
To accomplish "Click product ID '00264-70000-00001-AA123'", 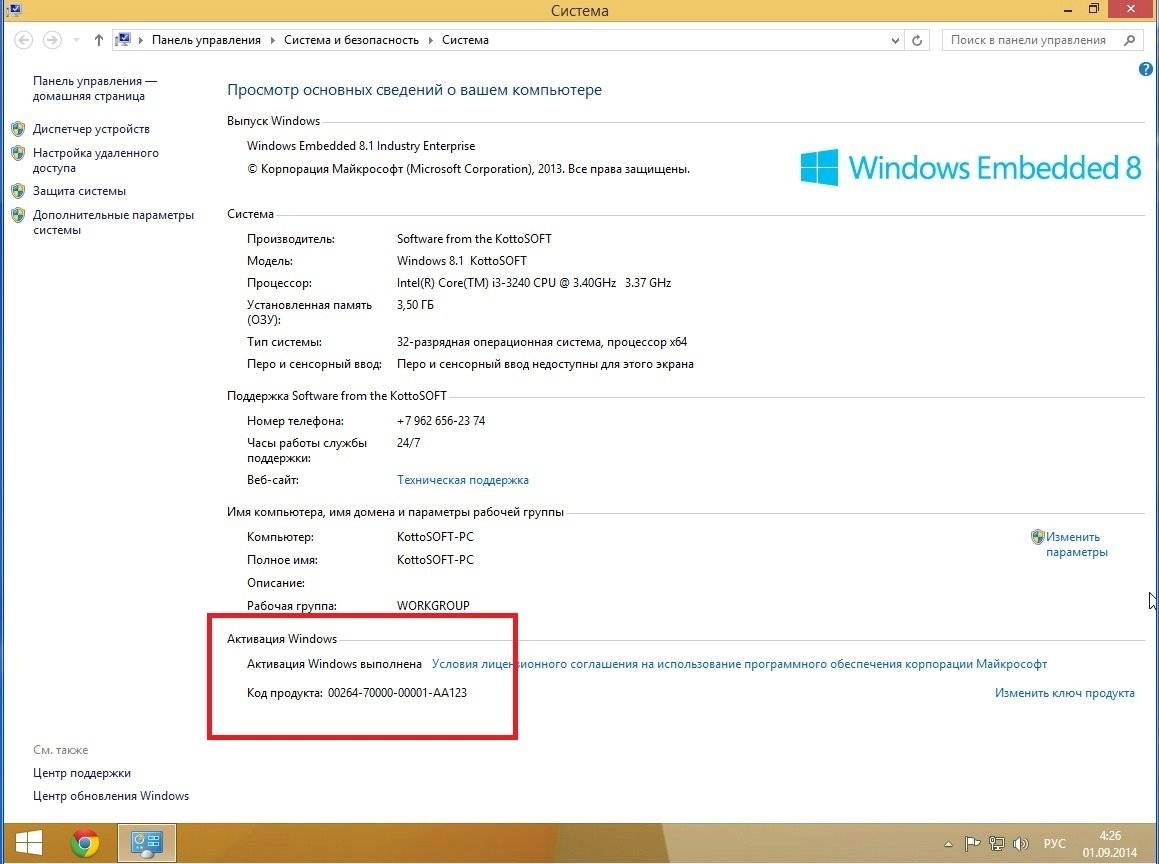I will tap(398, 693).
